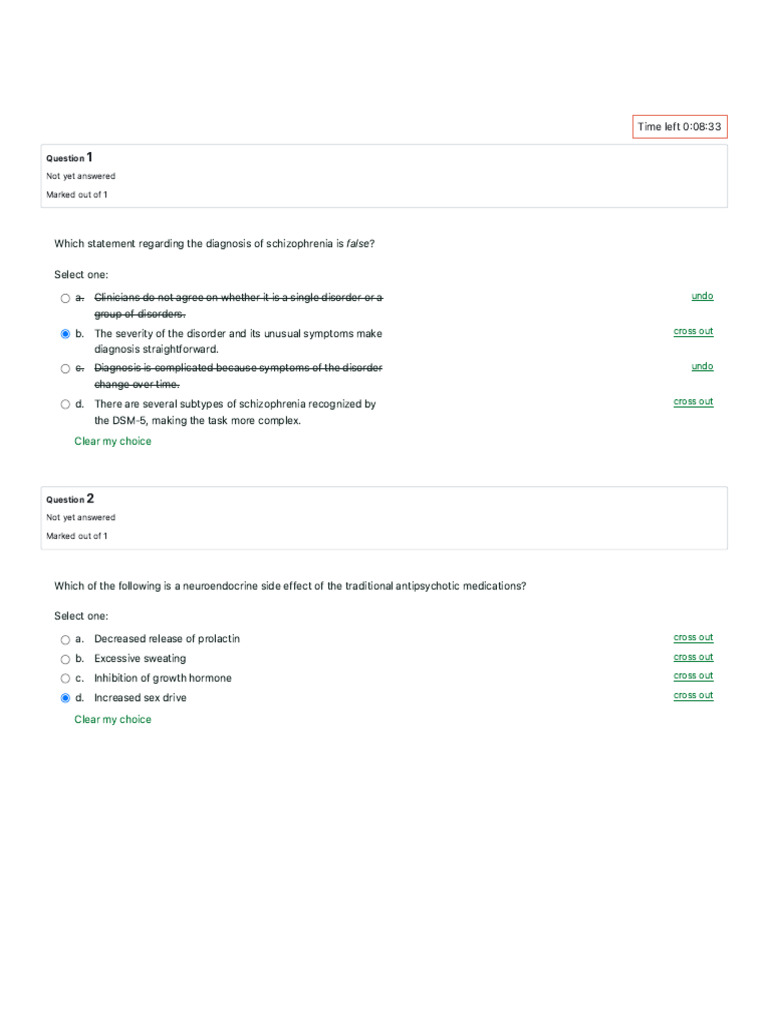Image resolution: width=768 pixels, height=1024 pixels.
Task: Undo cross out for Question 1 option c
Action: point(702,366)
